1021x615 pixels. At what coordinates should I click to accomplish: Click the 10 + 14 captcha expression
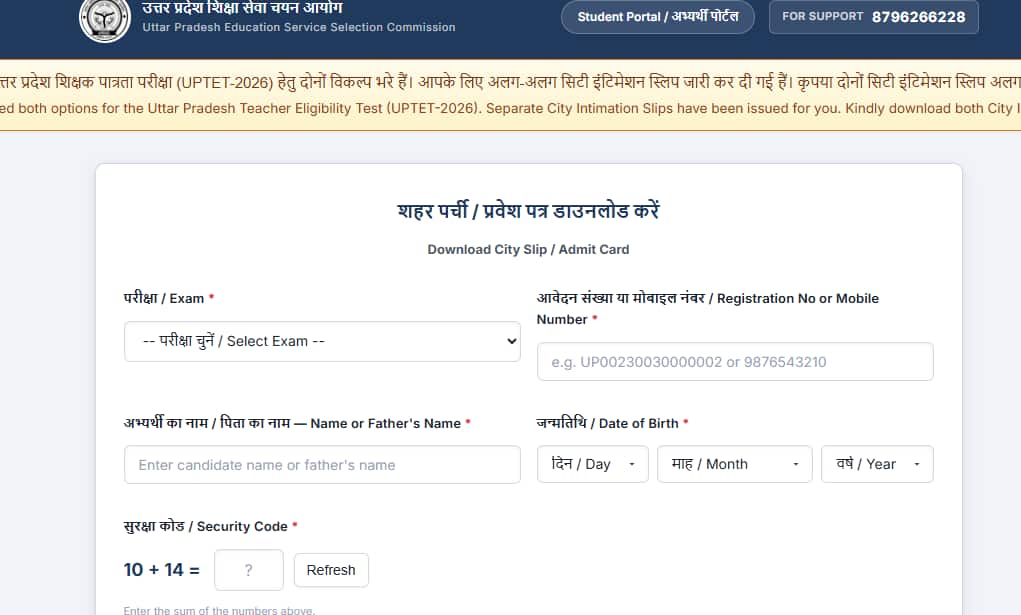(x=162, y=570)
